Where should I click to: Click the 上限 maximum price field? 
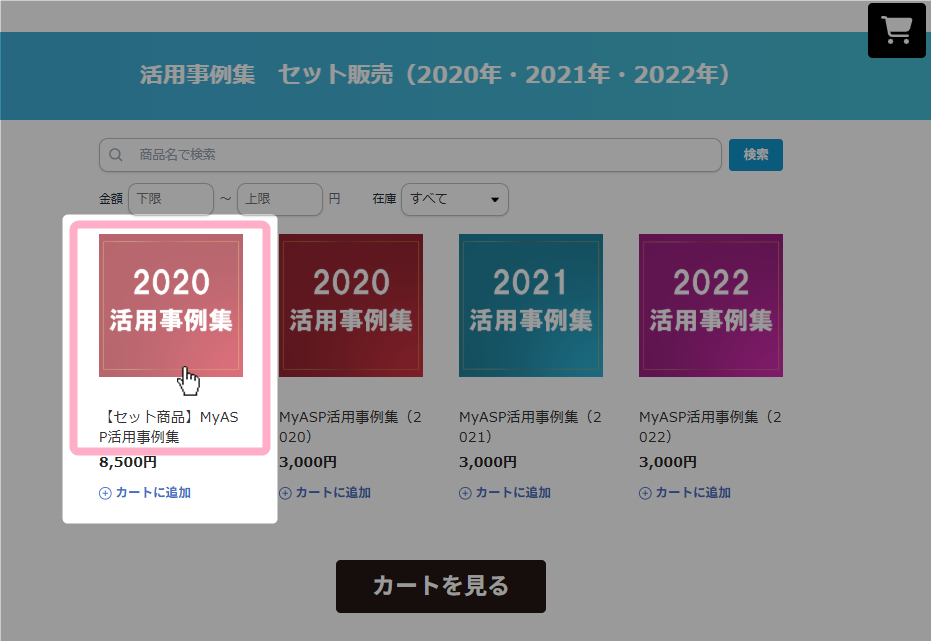(x=280, y=199)
